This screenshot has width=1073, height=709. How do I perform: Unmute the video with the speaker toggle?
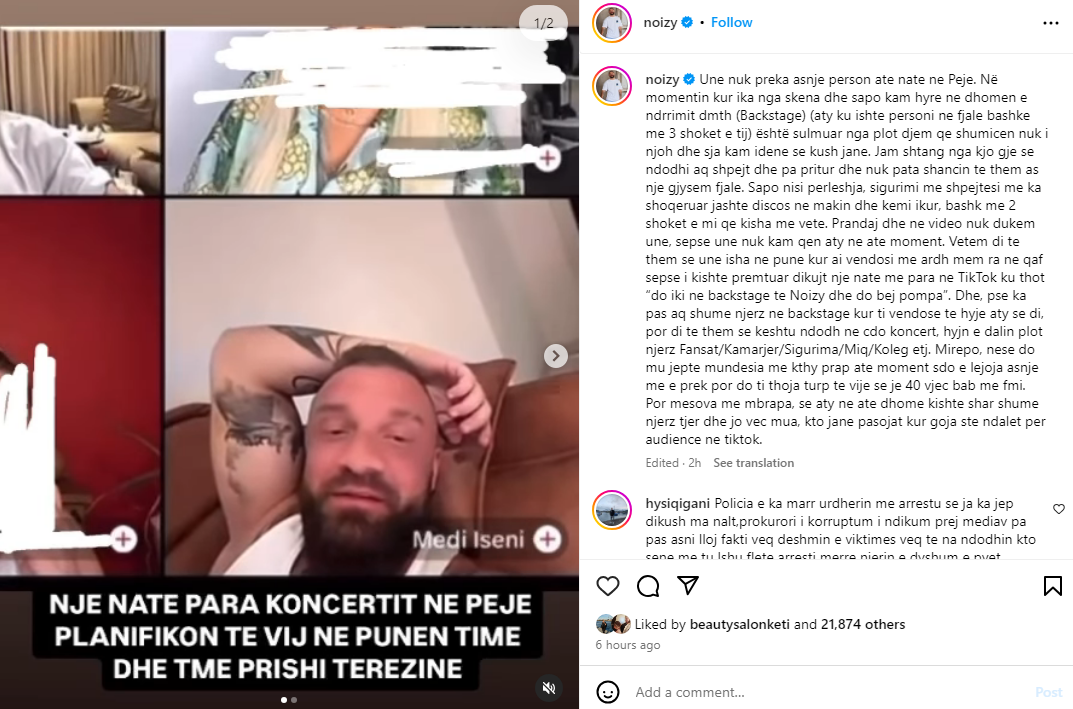click(x=549, y=688)
